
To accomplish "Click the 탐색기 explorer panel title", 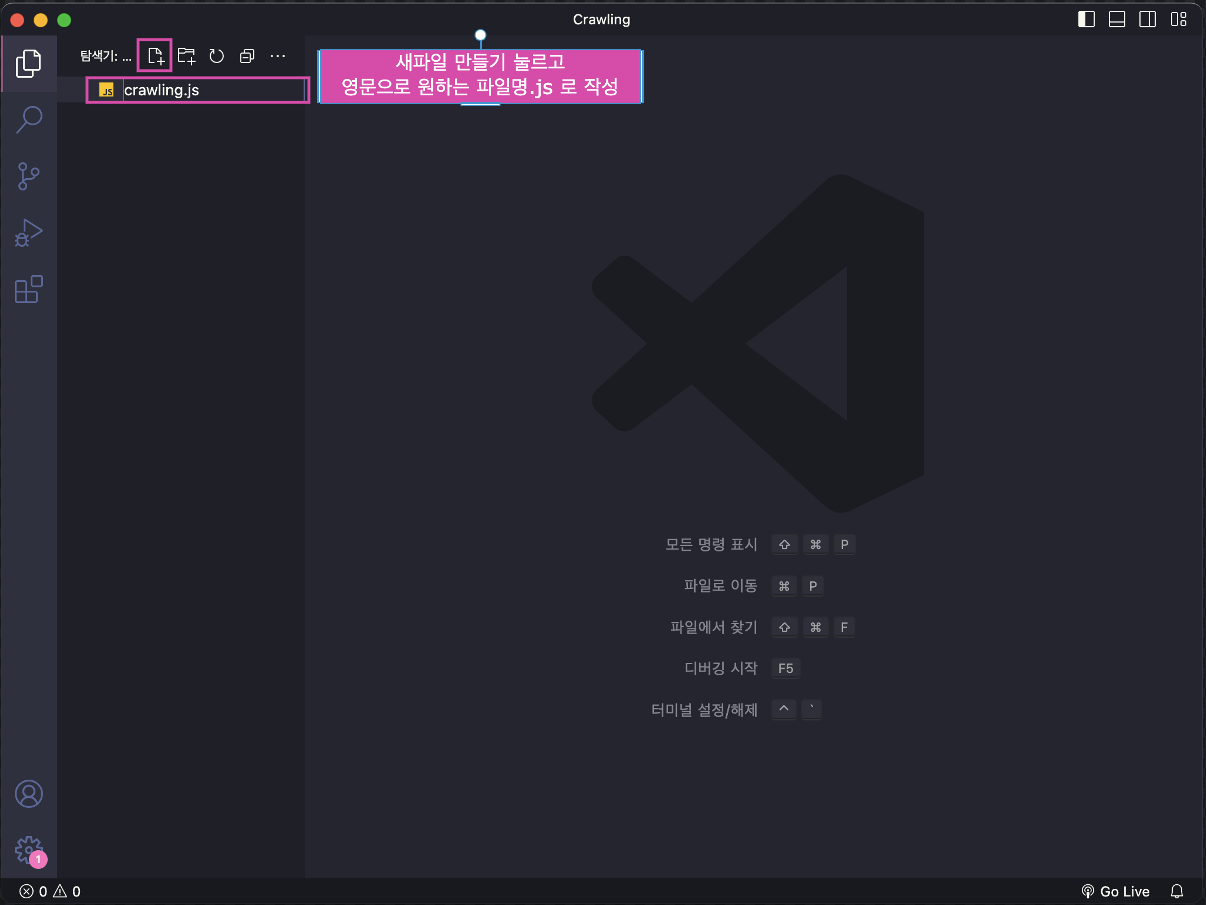I will [105, 56].
